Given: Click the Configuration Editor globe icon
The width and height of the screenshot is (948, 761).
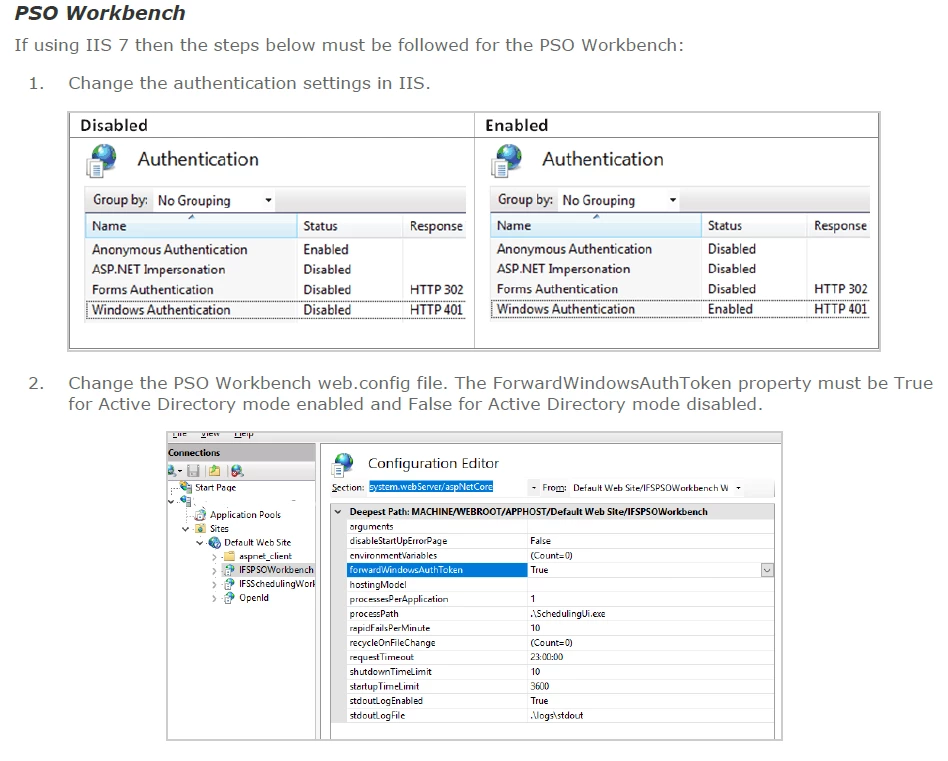Looking at the screenshot, I should pos(343,465).
